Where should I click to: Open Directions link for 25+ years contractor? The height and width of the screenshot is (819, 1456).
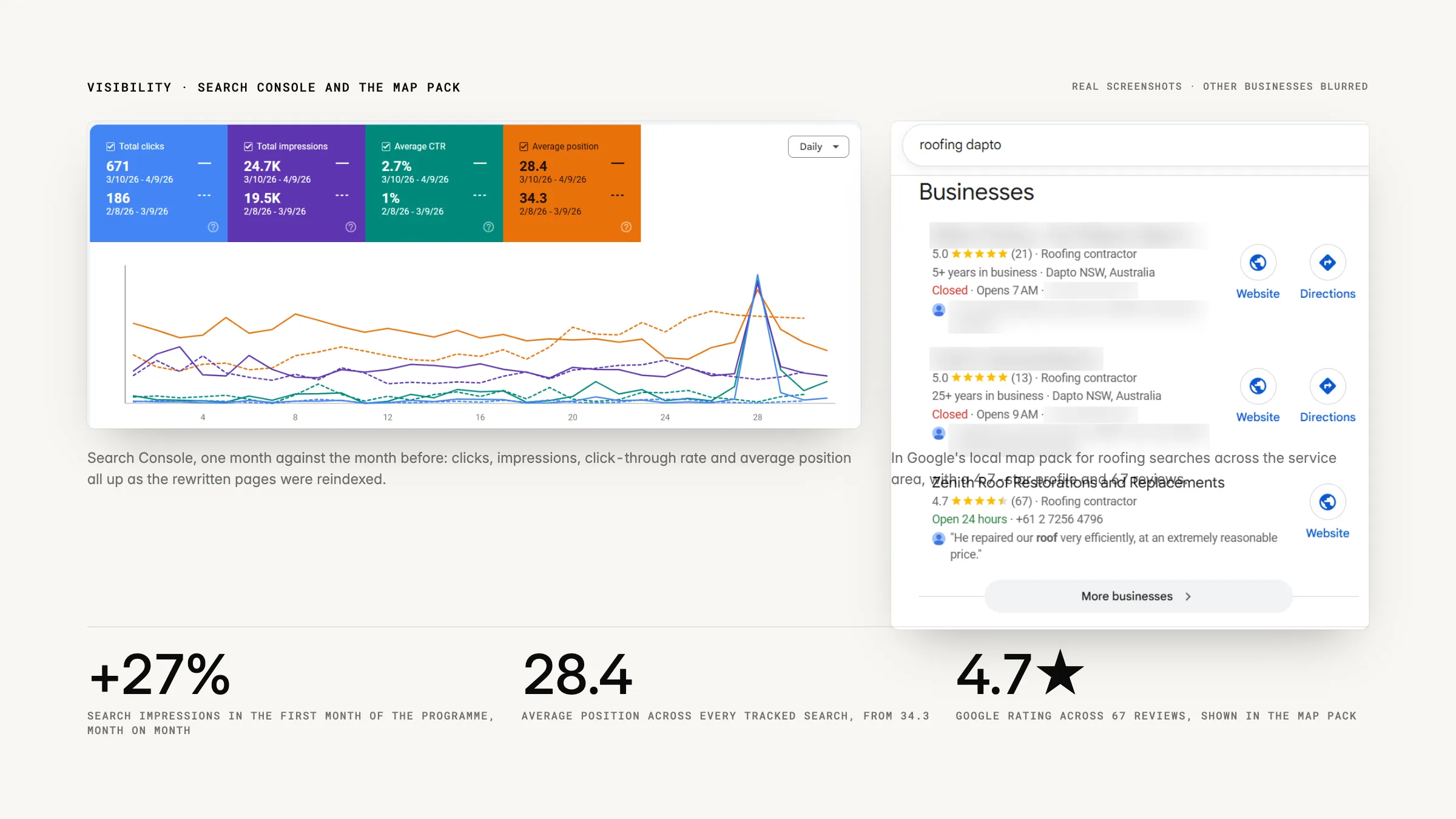coord(1327,417)
